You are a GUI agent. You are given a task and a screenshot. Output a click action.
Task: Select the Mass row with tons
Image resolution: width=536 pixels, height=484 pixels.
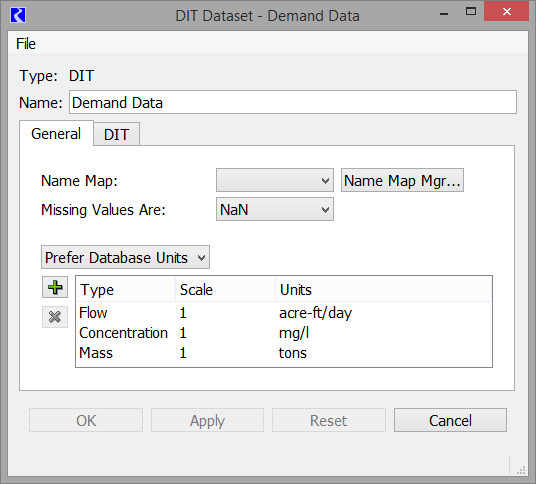284,353
